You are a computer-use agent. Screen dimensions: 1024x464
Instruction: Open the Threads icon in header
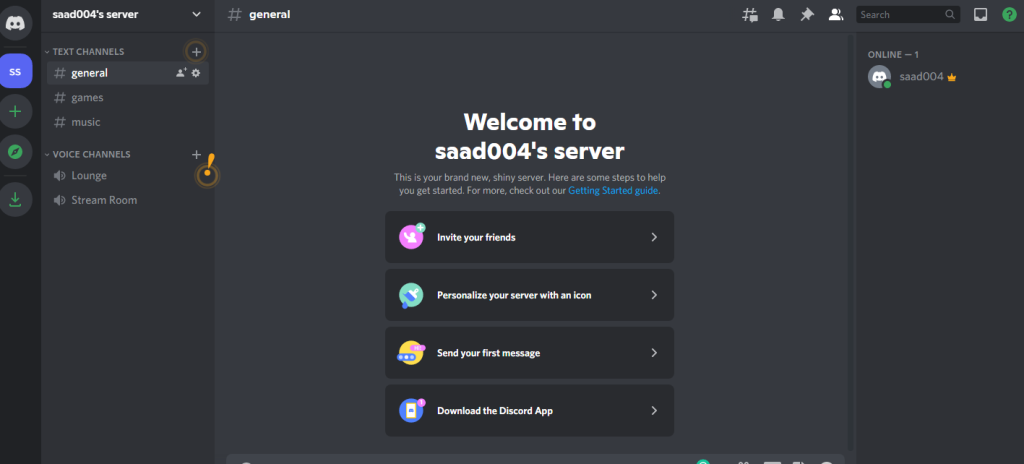coord(750,14)
